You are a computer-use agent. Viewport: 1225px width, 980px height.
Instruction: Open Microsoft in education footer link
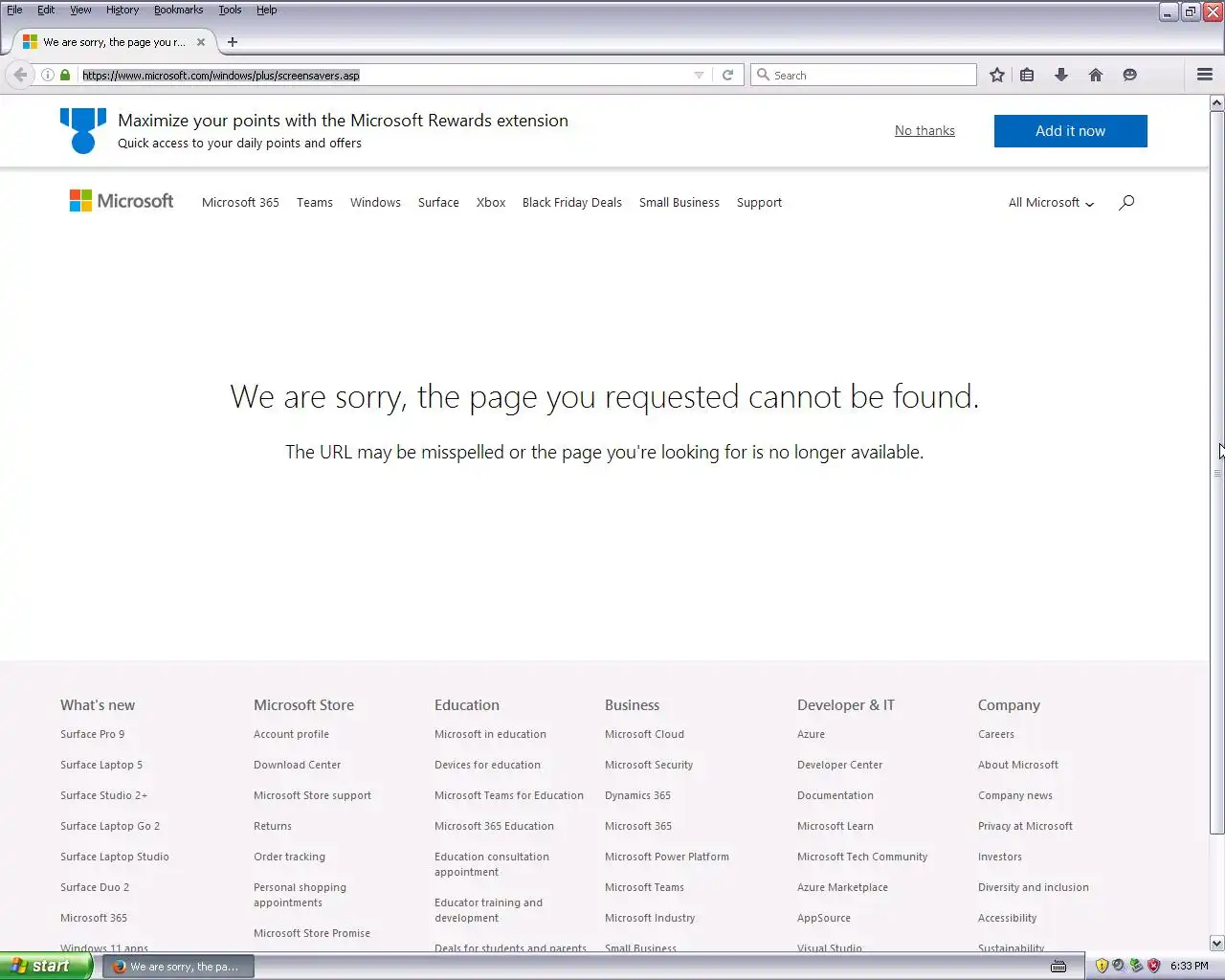point(490,734)
